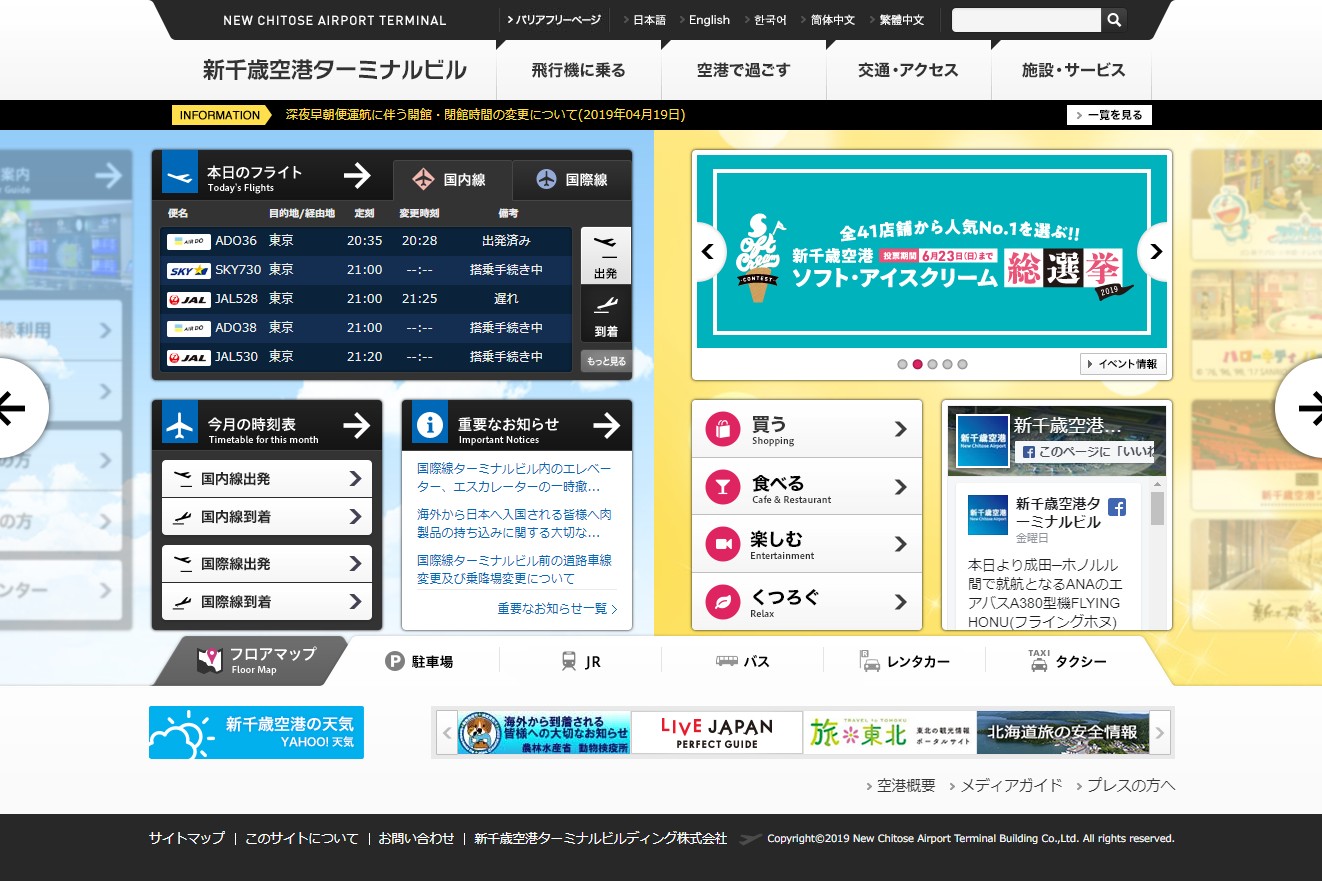Click the large right page arrow
1322x881 pixels.
1303,408
